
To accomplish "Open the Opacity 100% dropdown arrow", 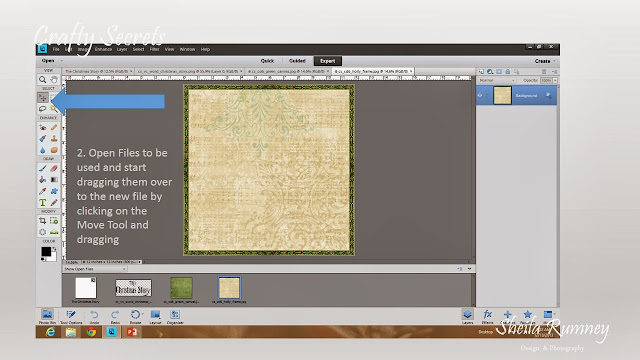I will click(555, 80).
